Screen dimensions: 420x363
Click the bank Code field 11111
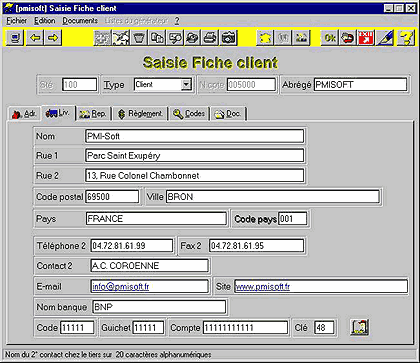[x=77, y=328]
